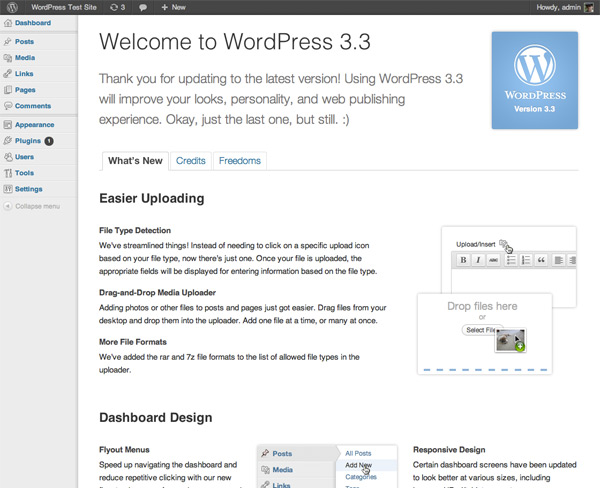
Task: Open the Settings menu label
Action: point(29,189)
